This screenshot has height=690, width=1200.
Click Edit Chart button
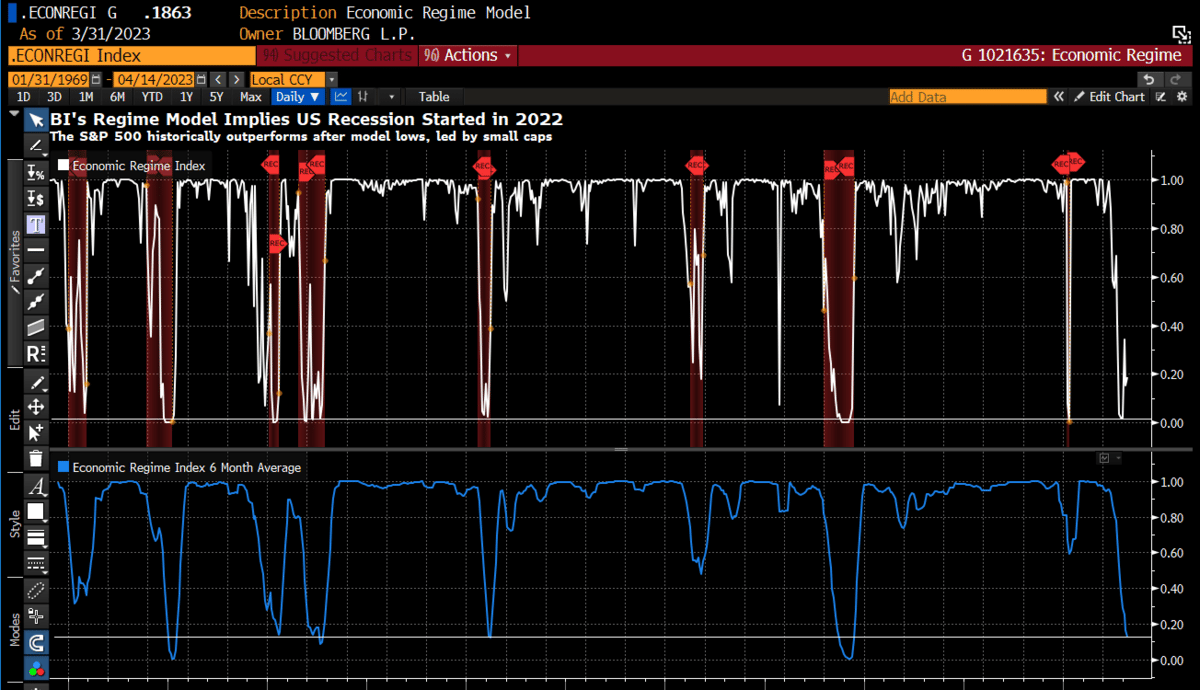pos(1108,97)
